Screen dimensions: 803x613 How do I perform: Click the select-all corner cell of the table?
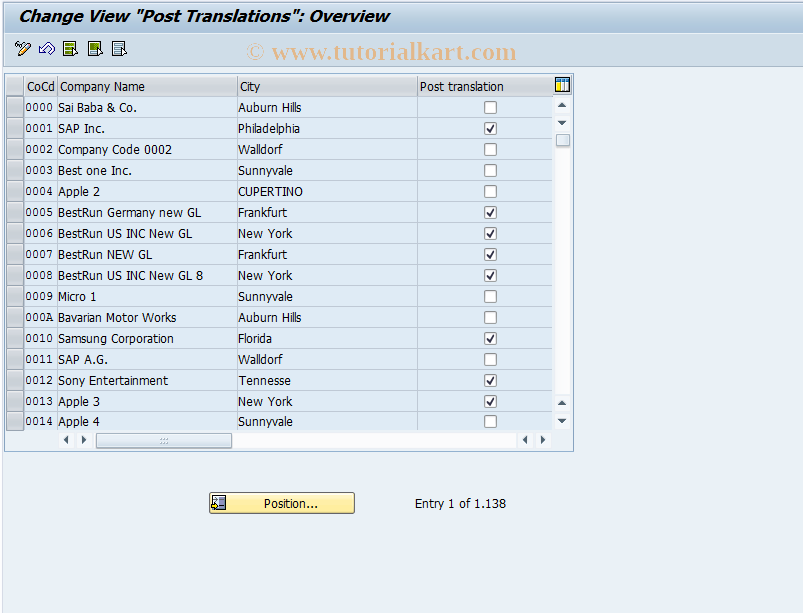pyautogui.click(x=15, y=87)
